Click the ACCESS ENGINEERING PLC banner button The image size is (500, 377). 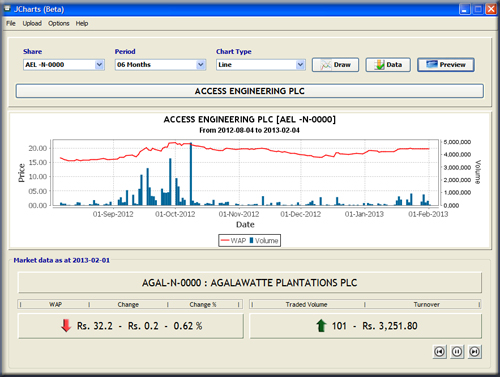(250, 91)
